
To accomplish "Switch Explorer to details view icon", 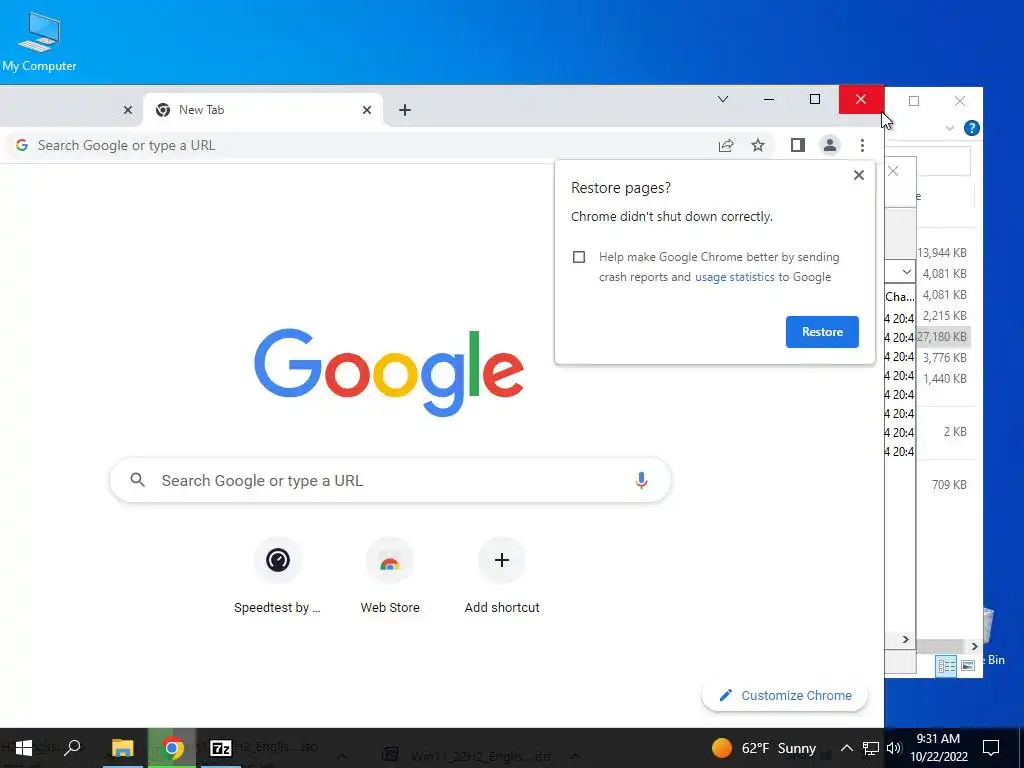I will (946, 665).
